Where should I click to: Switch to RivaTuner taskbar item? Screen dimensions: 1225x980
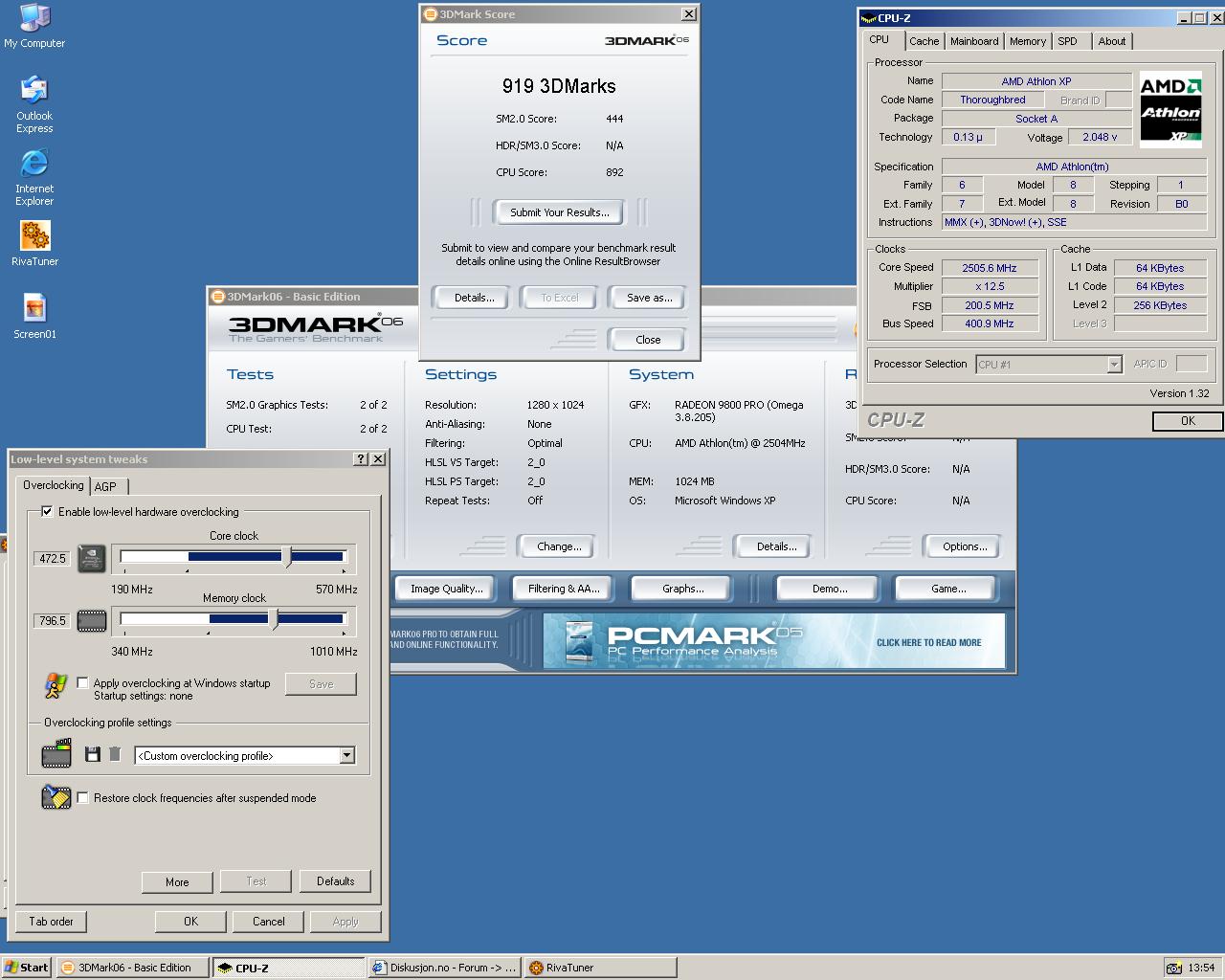600,968
